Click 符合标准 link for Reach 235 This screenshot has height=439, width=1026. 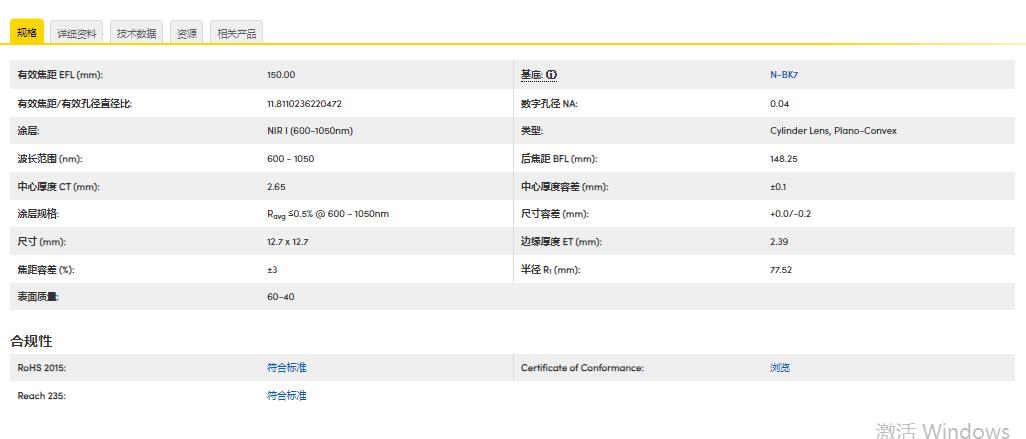pos(287,396)
